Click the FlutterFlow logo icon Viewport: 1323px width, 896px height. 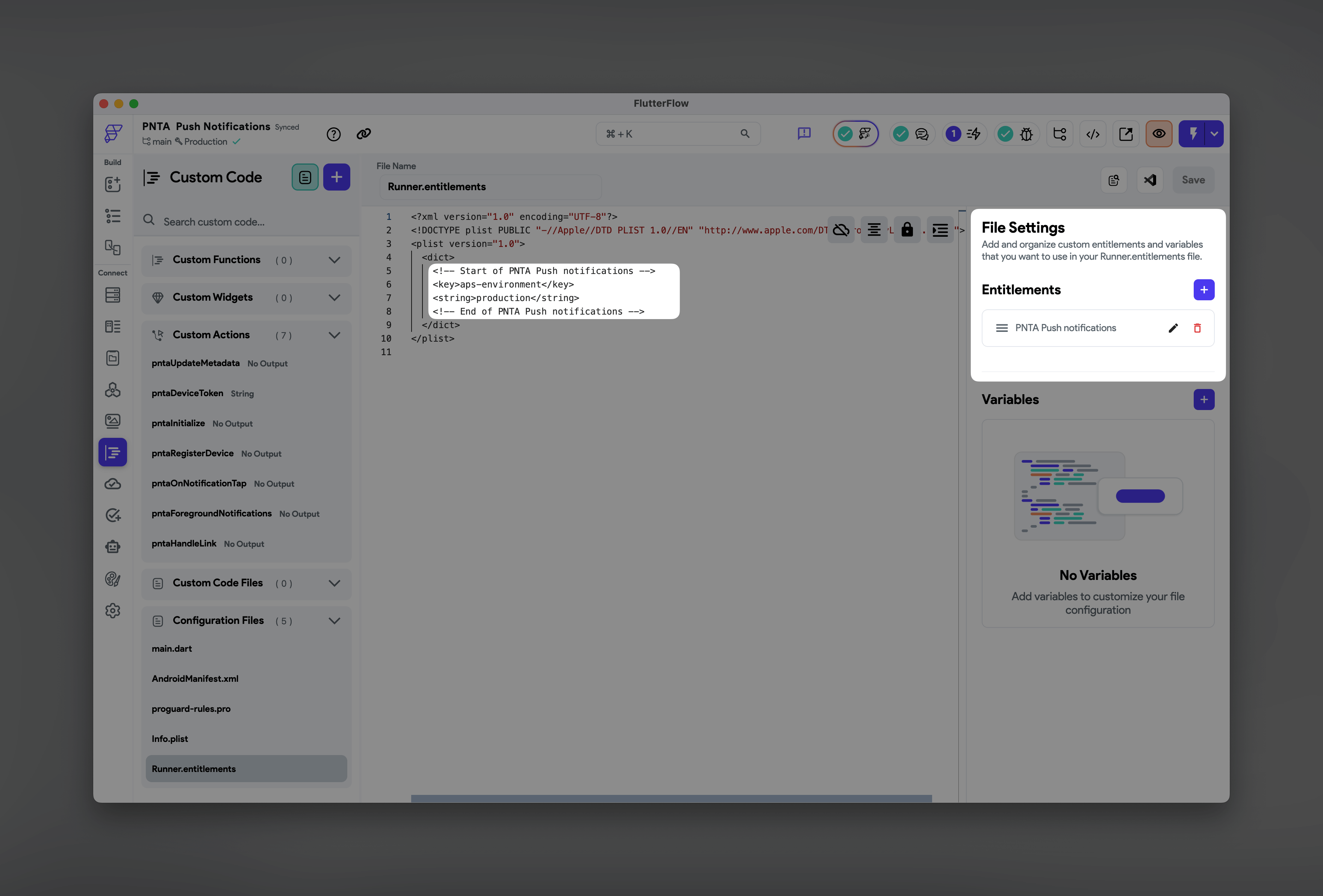pyautogui.click(x=113, y=134)
